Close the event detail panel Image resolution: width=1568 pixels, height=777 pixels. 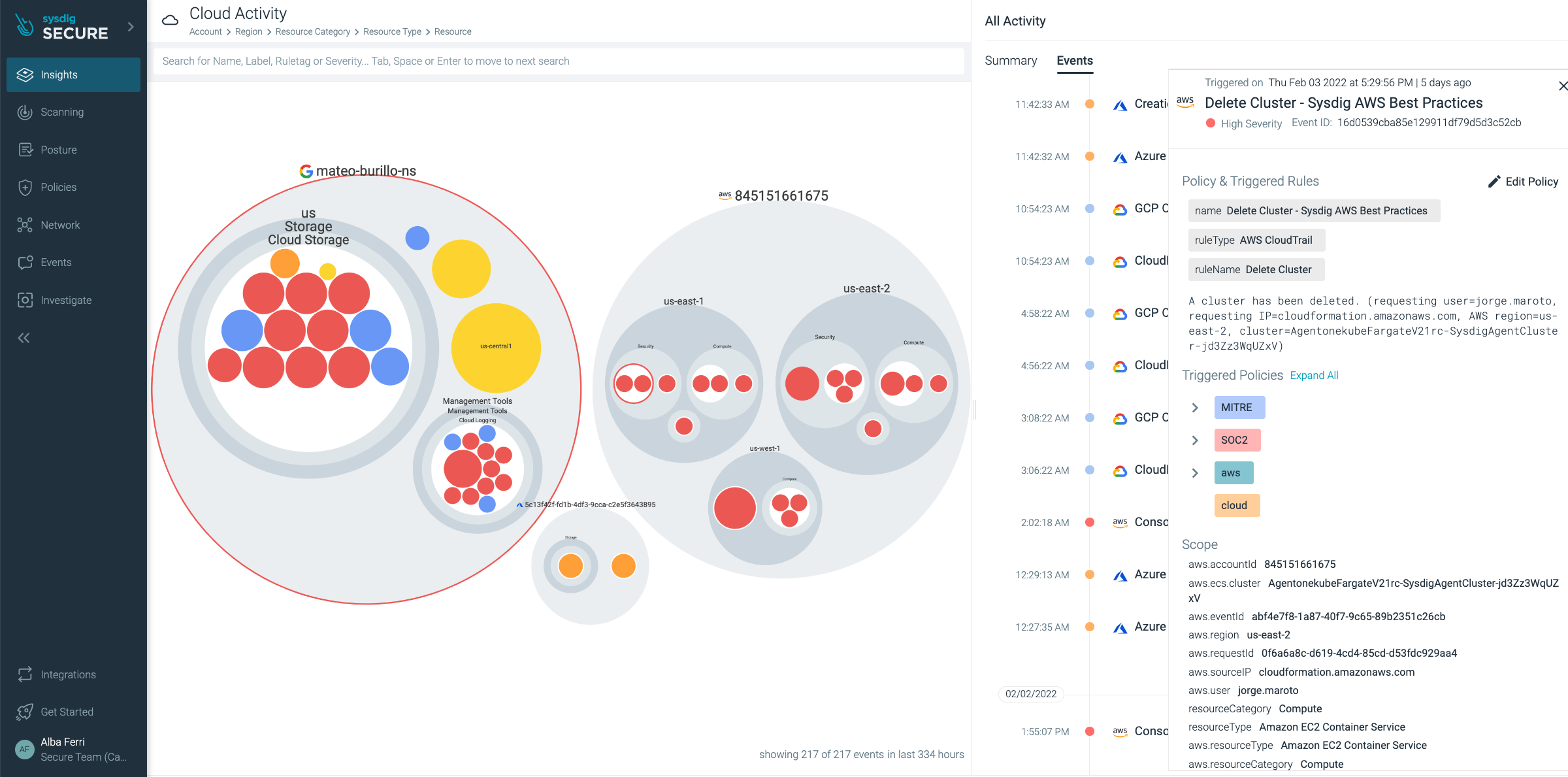(x=1562, y=86)
